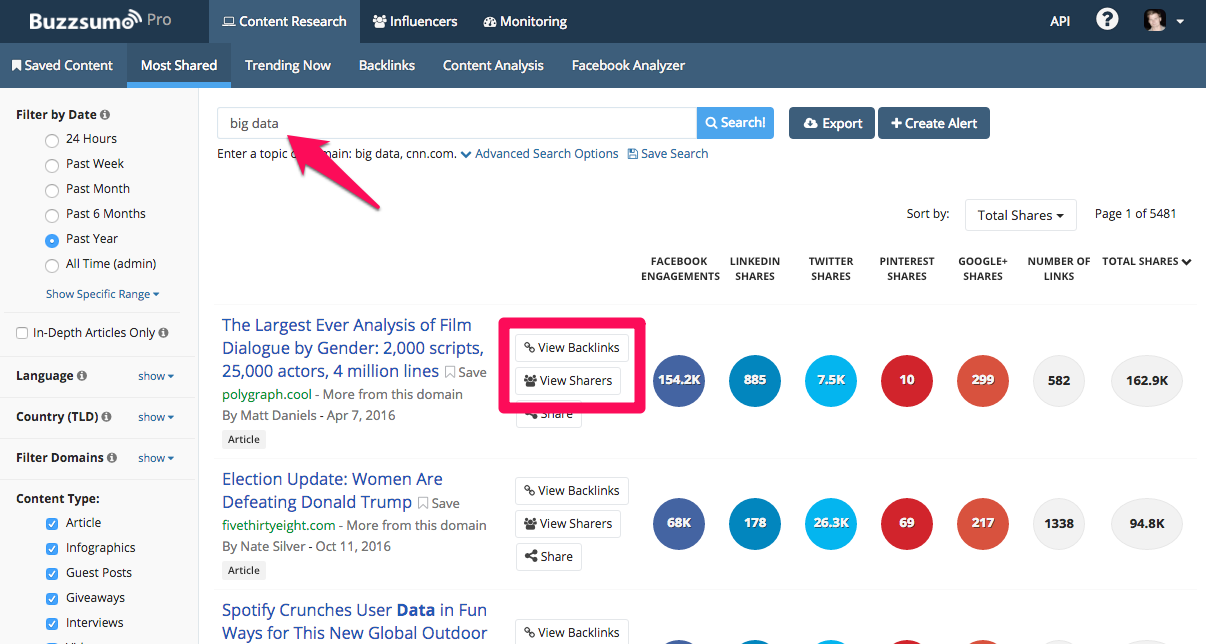The height and width of the screenshot is (644, 1206).
Task: Uncheck the Infographics content type
Action: pos(52,548)
